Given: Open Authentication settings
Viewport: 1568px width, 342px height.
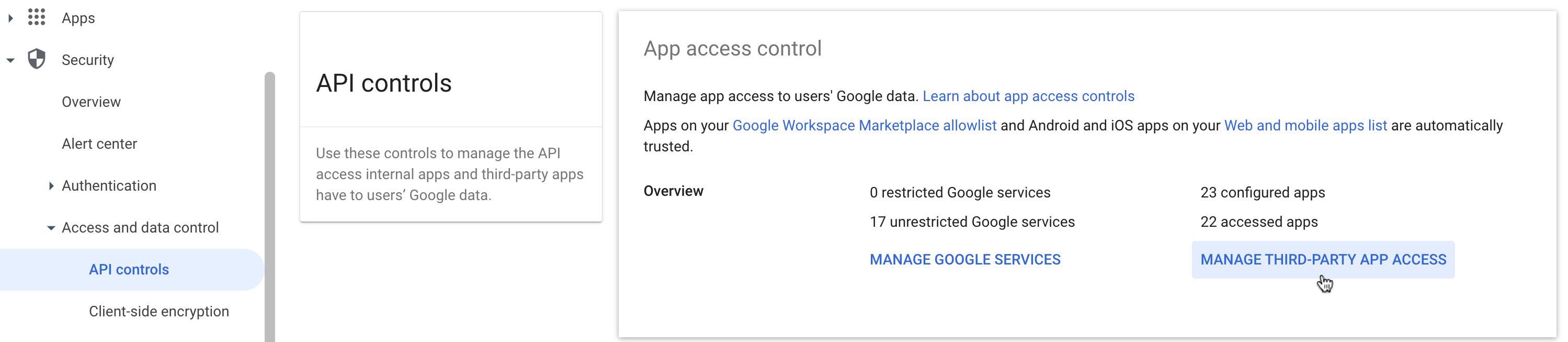Looking at the screenshot, I should 109,186.
